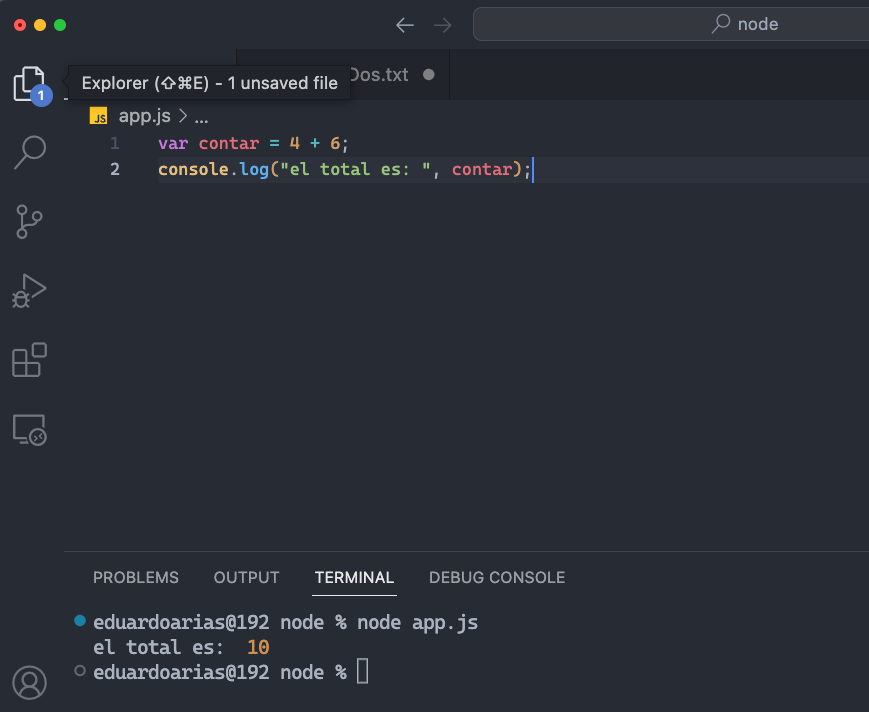
Task: Open the Search view icon
Action: click(29, 152)
